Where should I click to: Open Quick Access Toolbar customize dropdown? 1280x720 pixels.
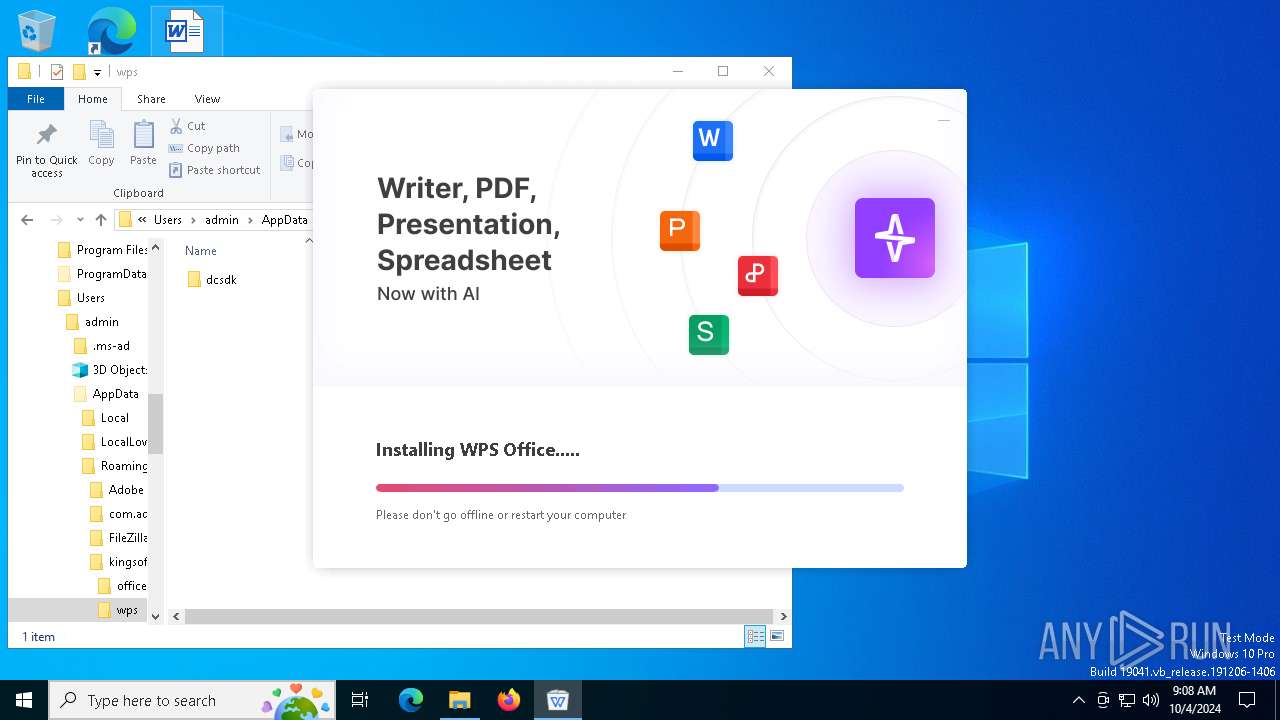[97, 72]
